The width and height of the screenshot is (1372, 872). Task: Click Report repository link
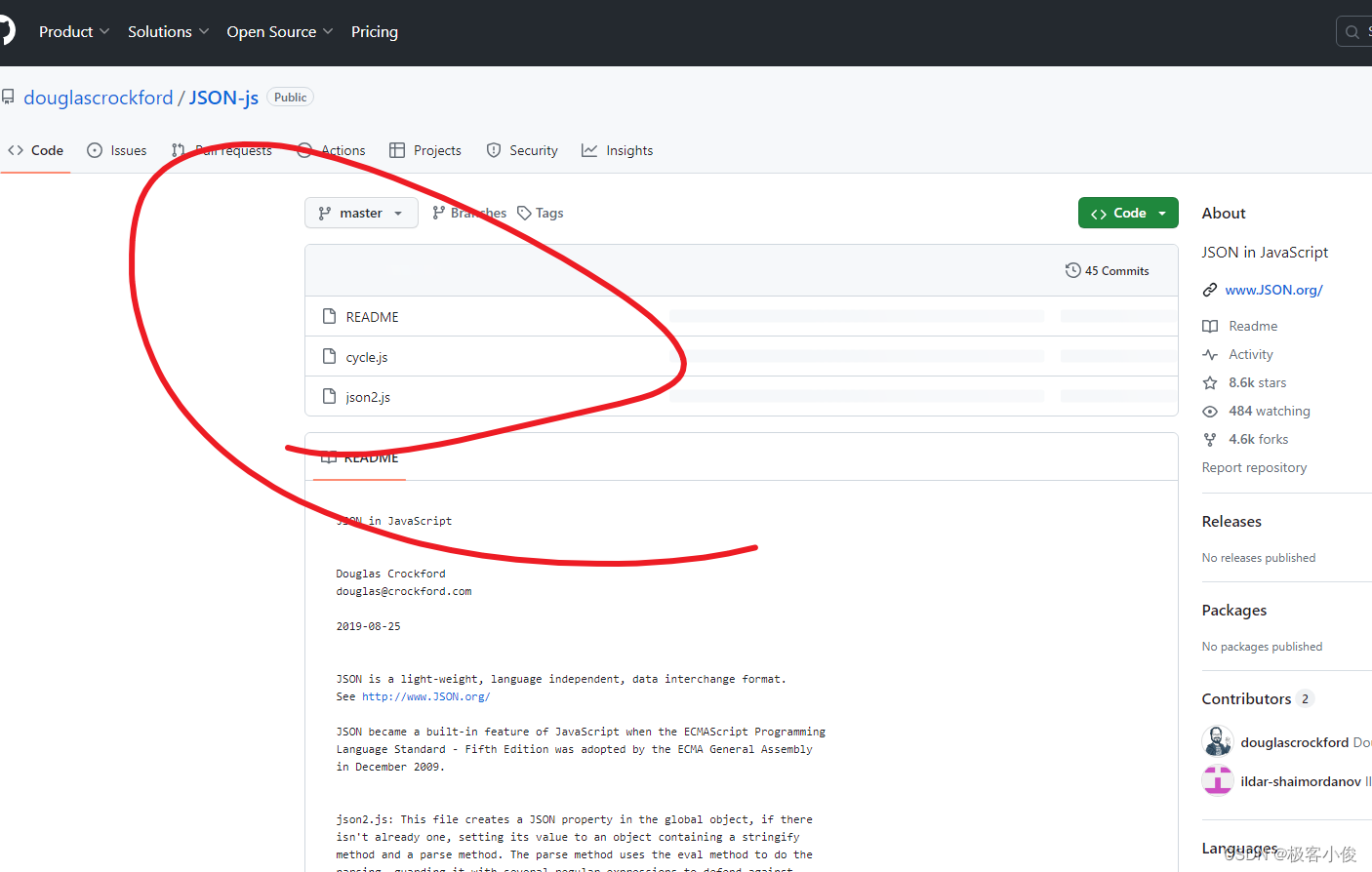[1254, 467]
